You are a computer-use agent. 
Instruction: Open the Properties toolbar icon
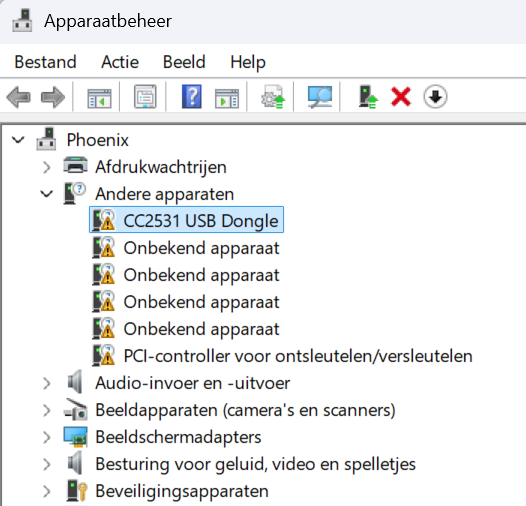(x=145, y=97)
